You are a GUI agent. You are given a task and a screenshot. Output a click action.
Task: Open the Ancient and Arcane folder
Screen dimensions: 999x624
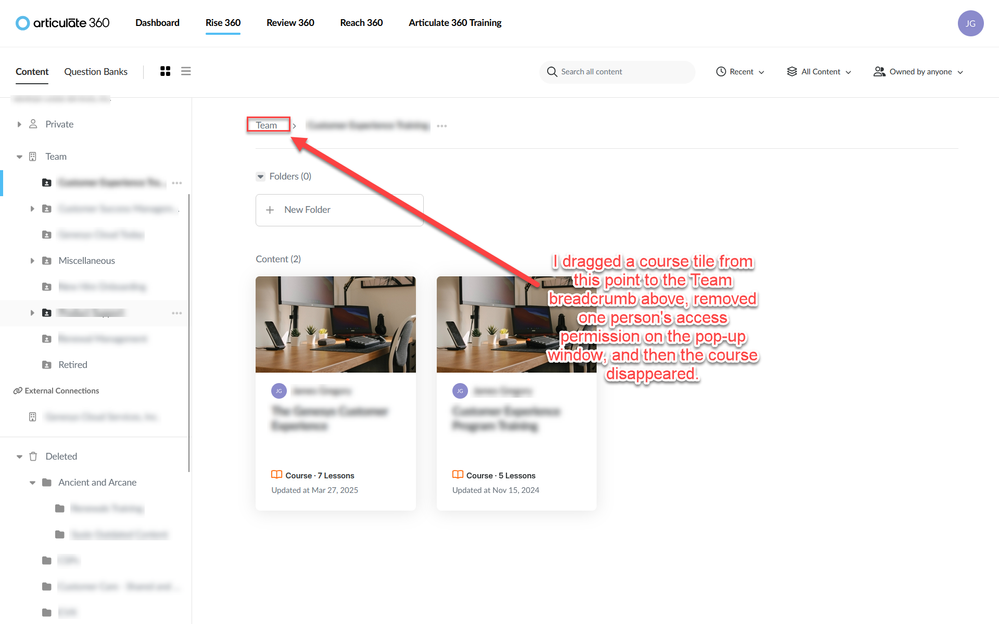(97, 483)
